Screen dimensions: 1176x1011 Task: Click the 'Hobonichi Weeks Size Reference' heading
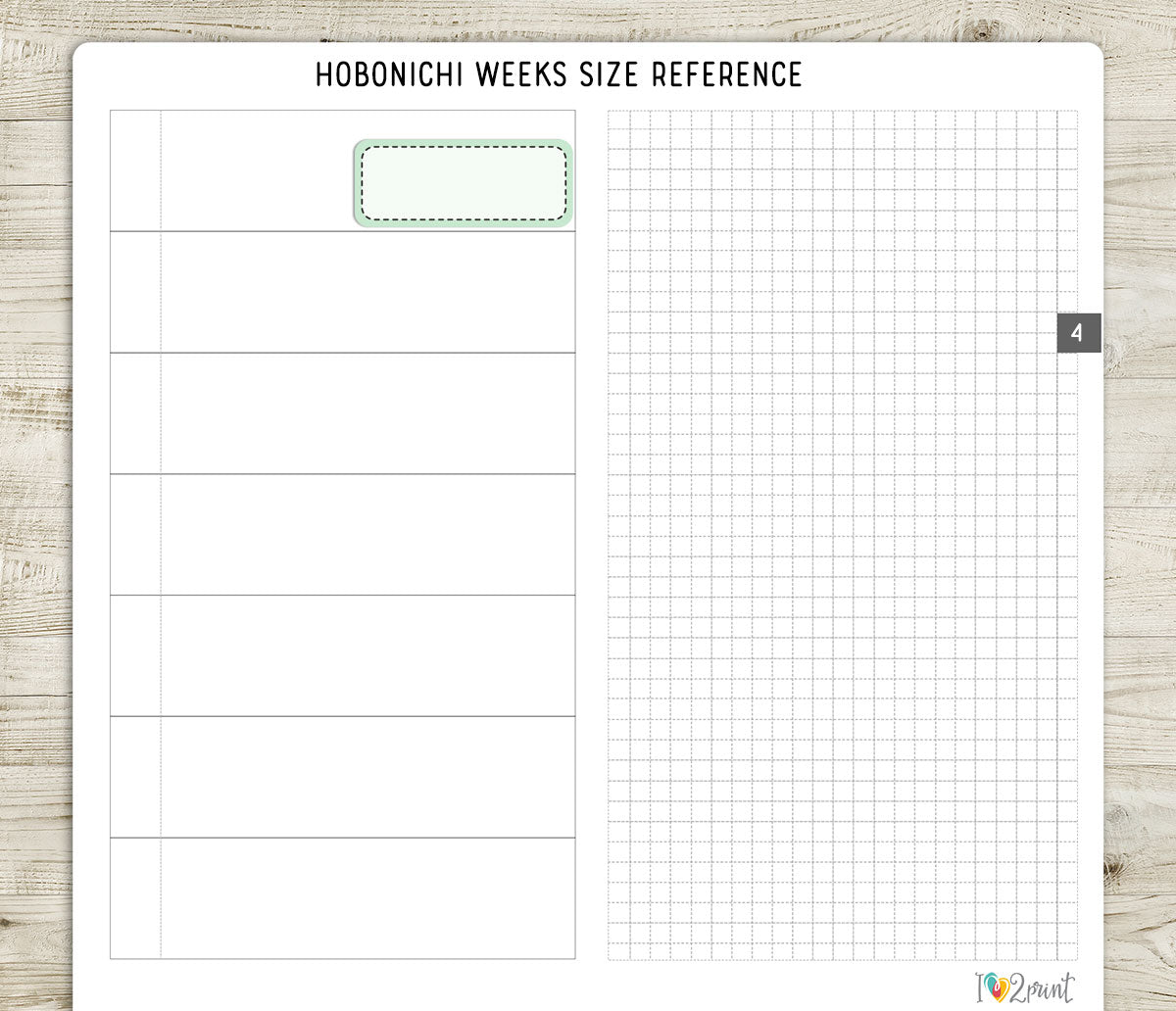pos(559,74)
